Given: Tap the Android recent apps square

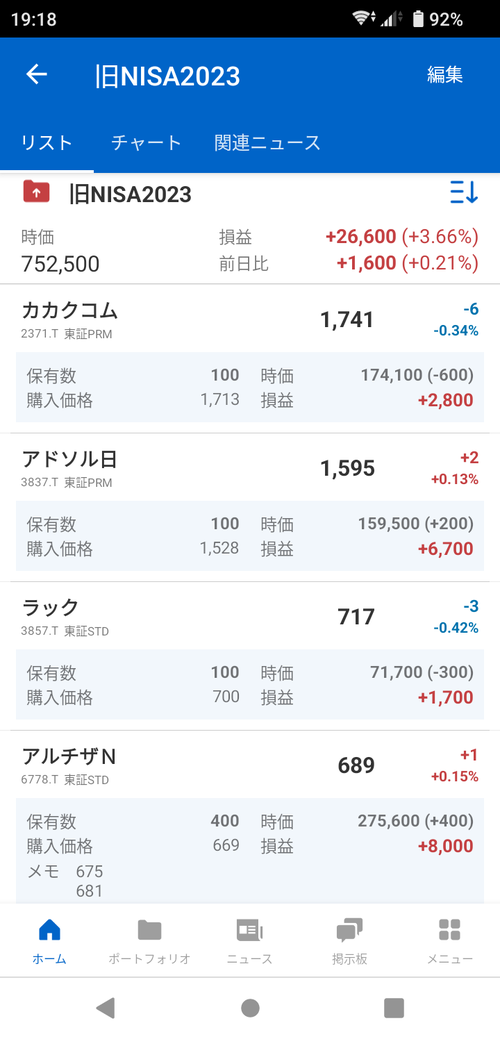Looking at the screenshot, I should (394, 1008).
